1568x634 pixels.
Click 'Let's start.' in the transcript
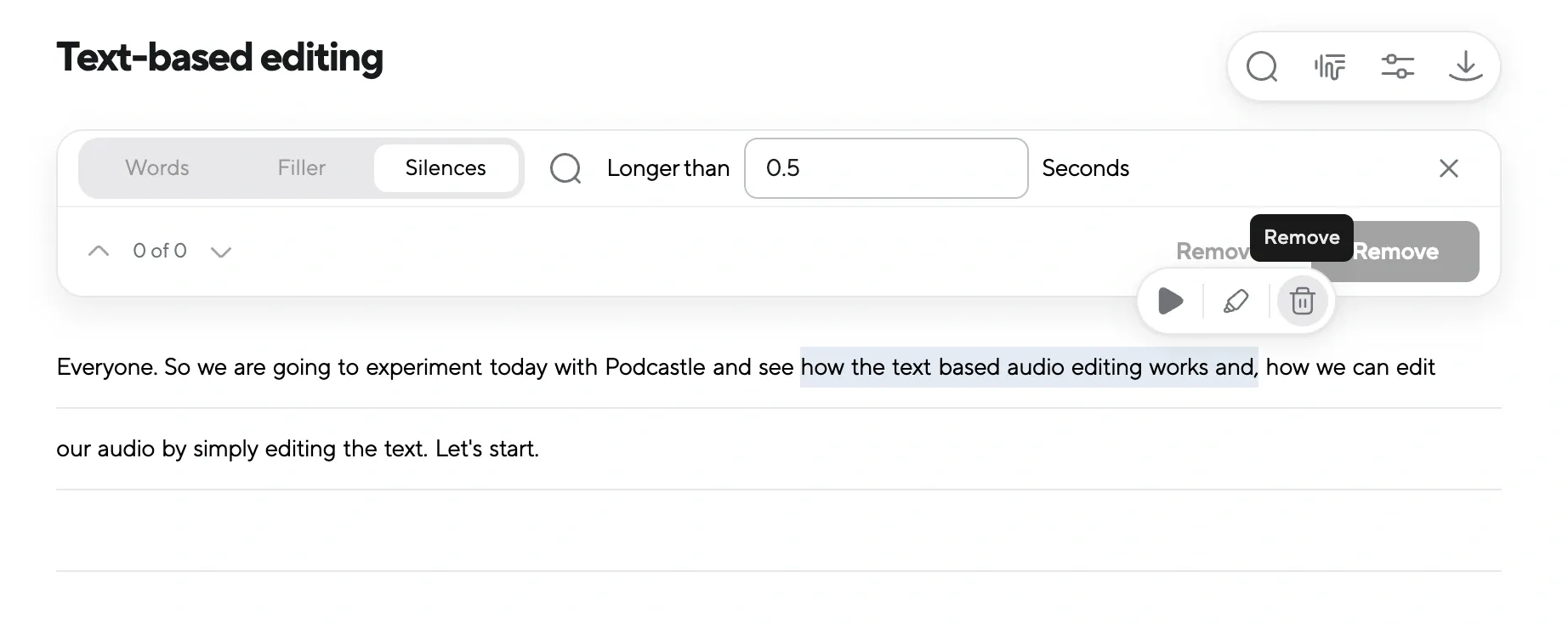tap(486, 449)
